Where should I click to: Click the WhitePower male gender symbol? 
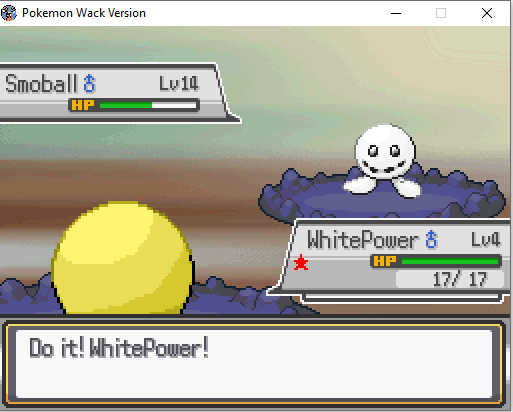(431, 239)
